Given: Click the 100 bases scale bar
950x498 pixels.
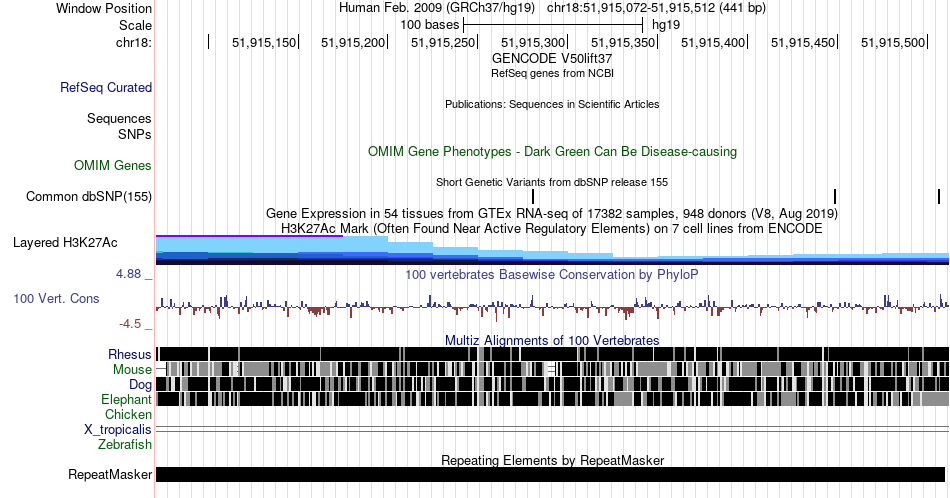Looking at the screenshot, I should pyautogui.click(x=553, y=25).
